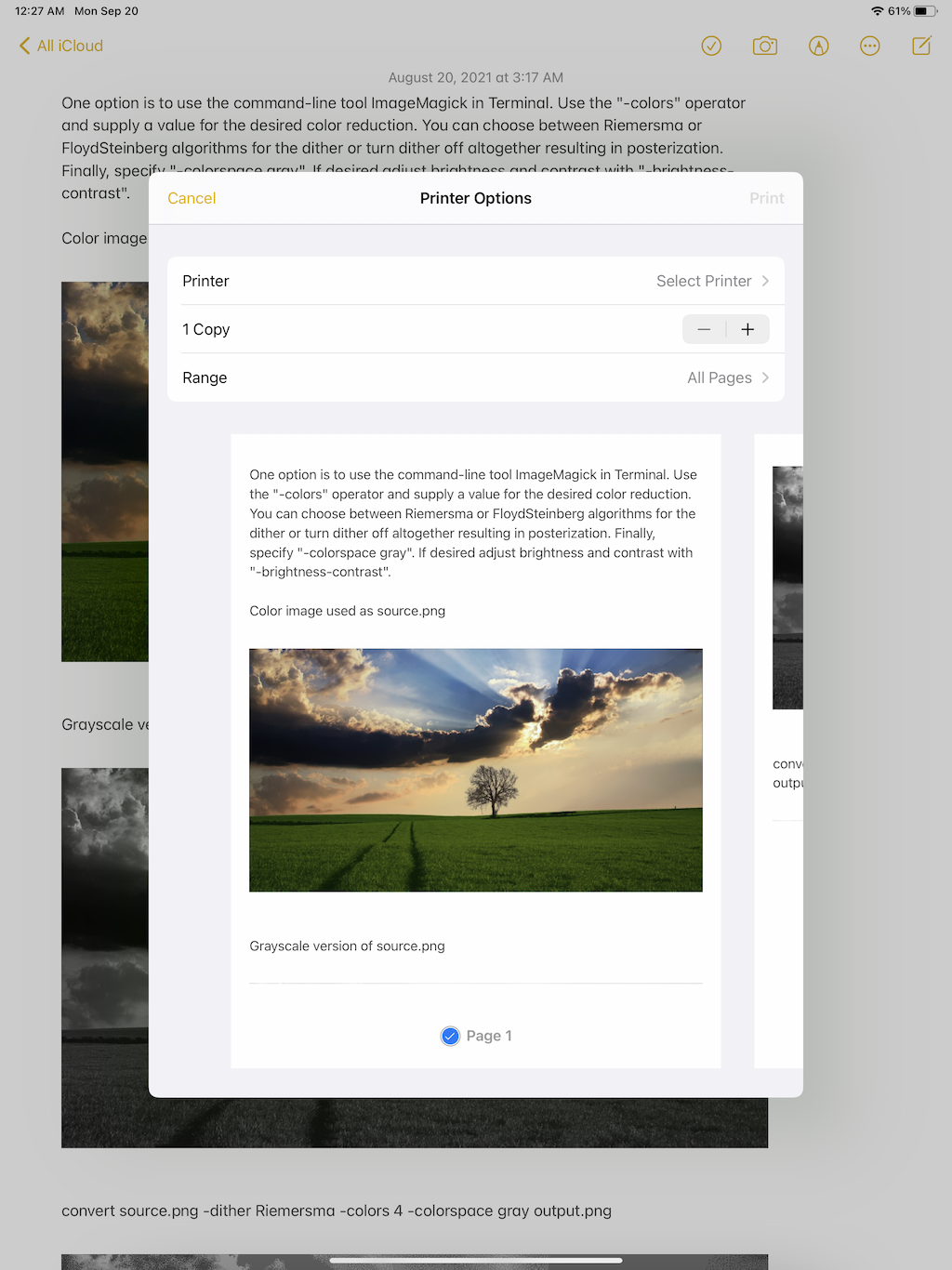Open the more options ellipsis icon
The image size is (952, 1270).
click(870, 46)
